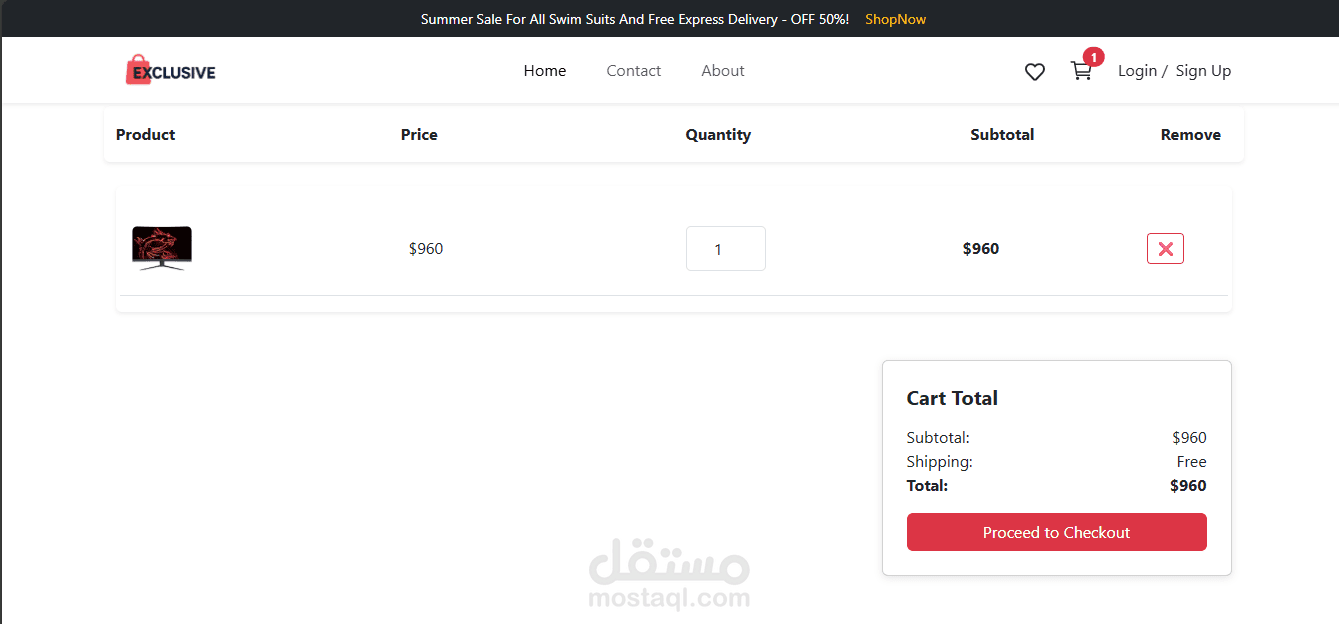Image resolution: width=1339 pixels, height=624 pixels.
Task: Click the Product column header
Action: coord(146,135)
